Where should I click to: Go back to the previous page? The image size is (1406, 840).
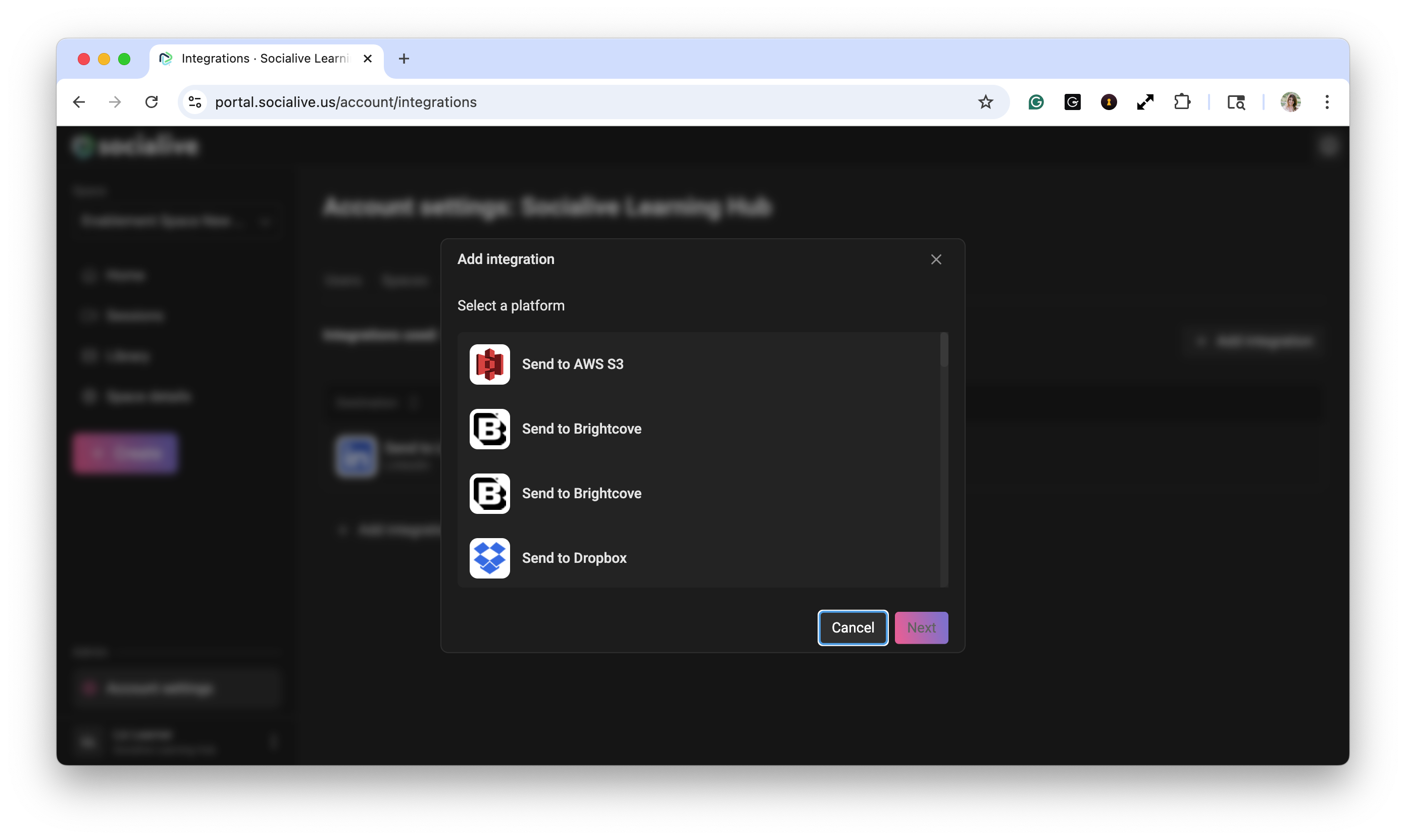pos(79,102)
